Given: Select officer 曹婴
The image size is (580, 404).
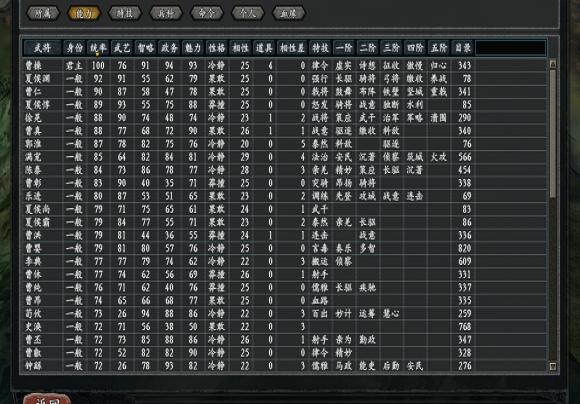Looking at the screenshot, I should pyautogui.click(x=284, y=248).
